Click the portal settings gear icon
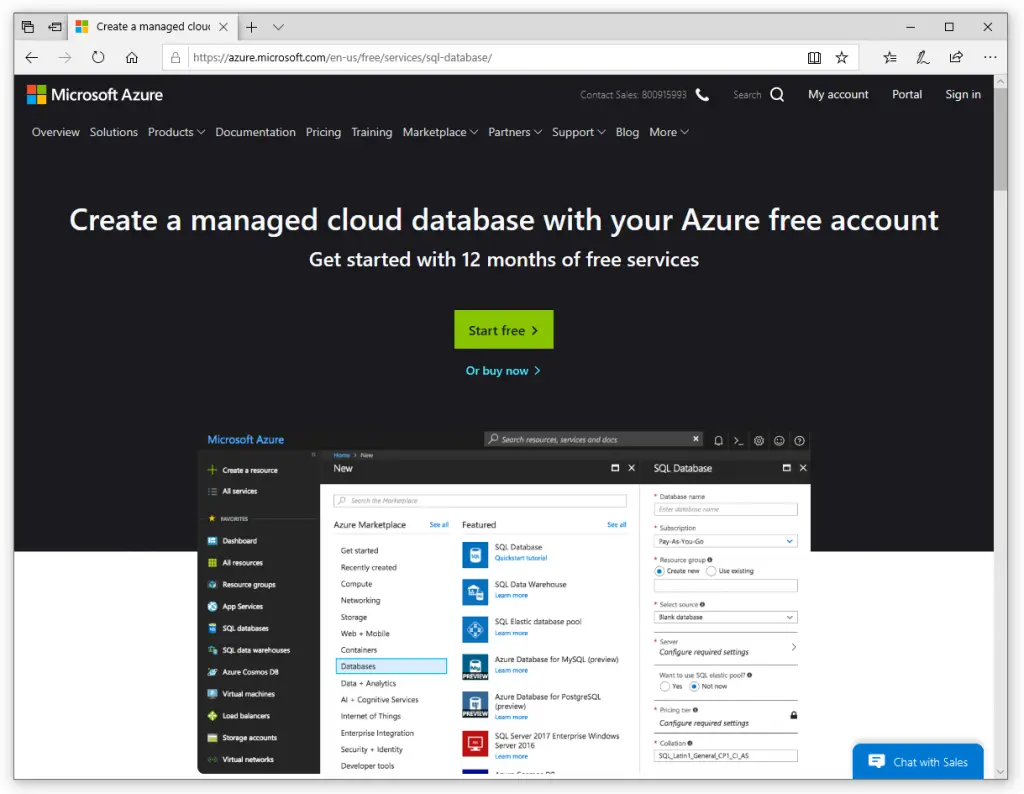Viewport: 1024px width, 794px height. 759,441
